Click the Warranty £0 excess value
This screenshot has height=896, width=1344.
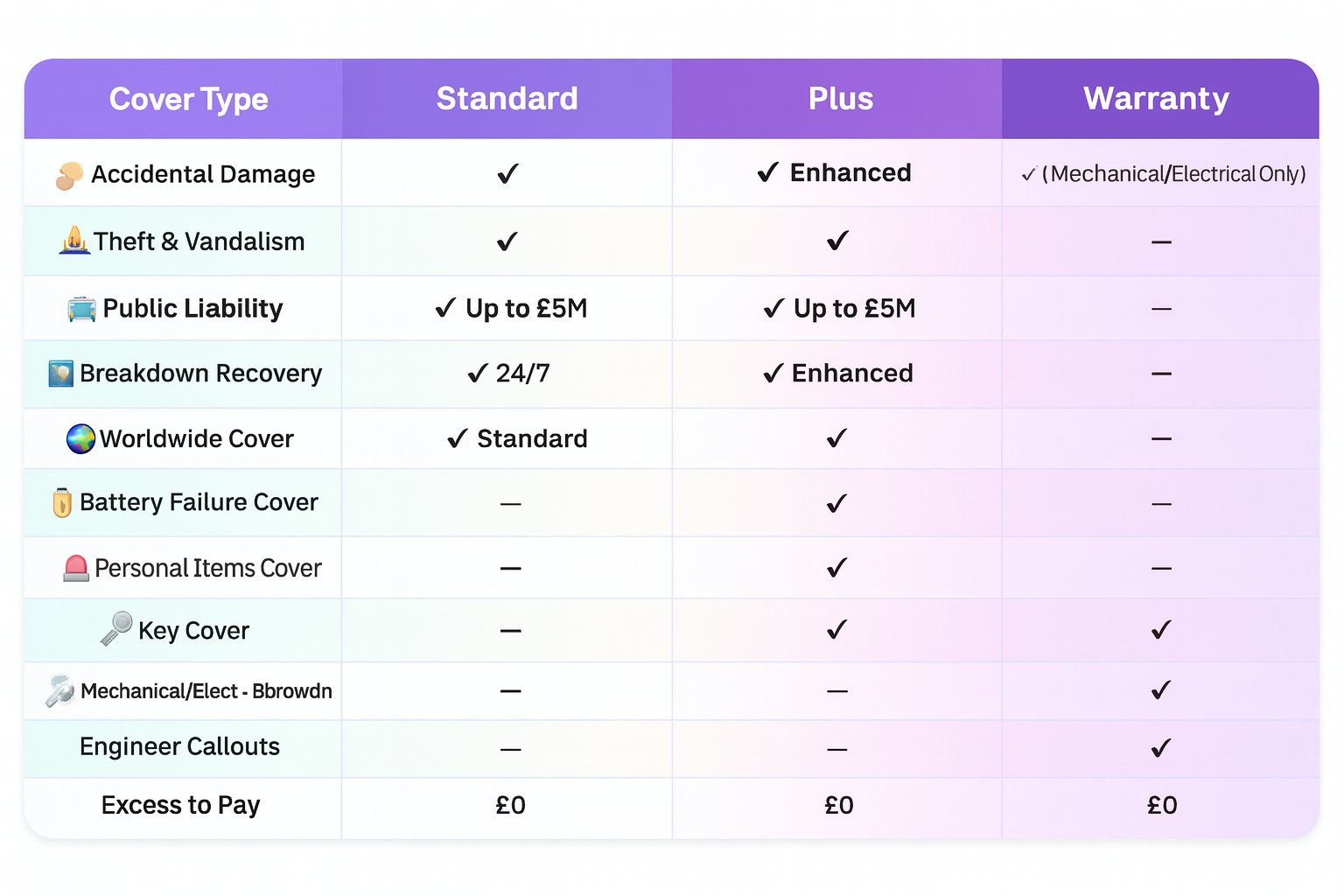[1162, 805]
